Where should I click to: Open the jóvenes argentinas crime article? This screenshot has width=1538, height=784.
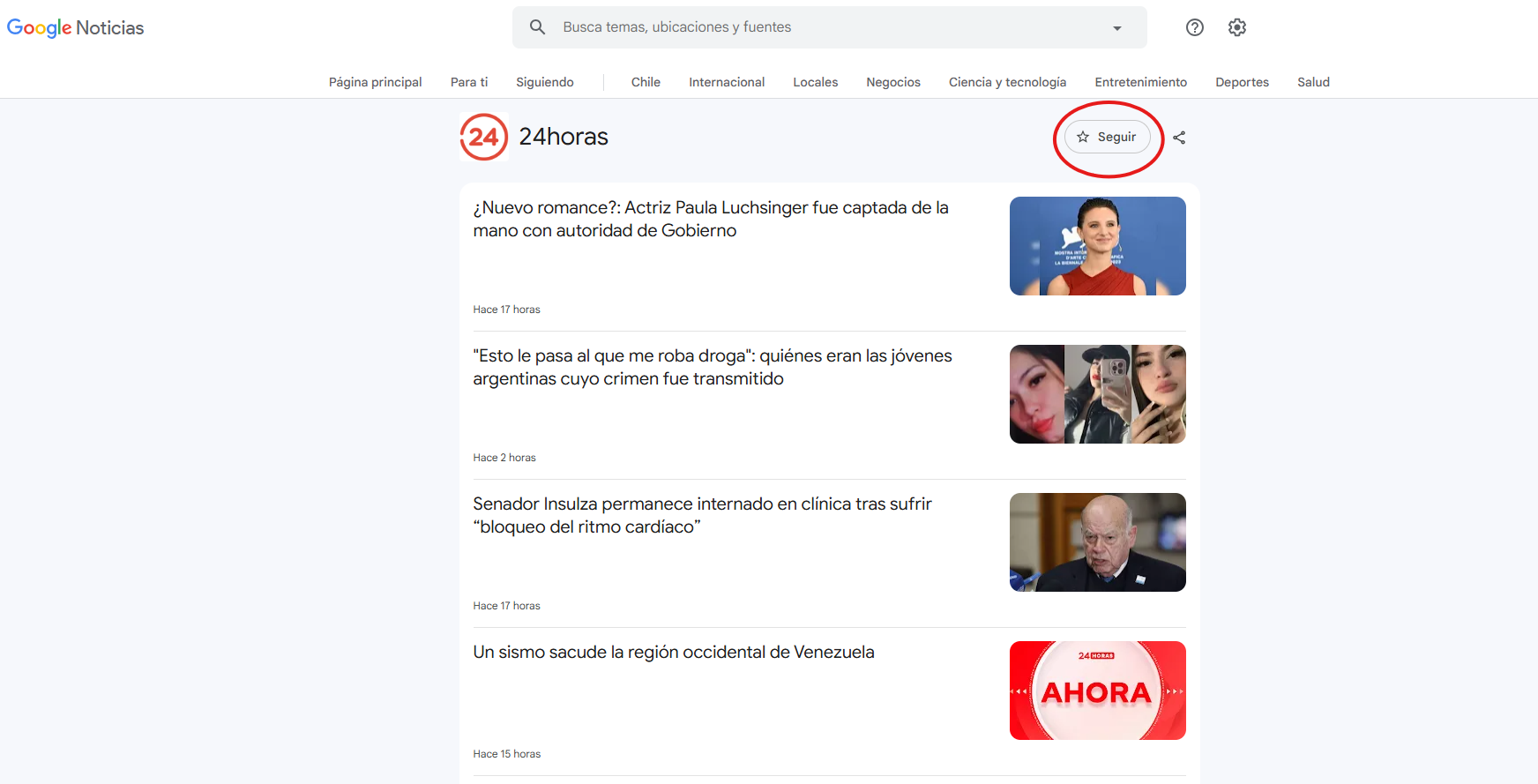click(713, 367)
